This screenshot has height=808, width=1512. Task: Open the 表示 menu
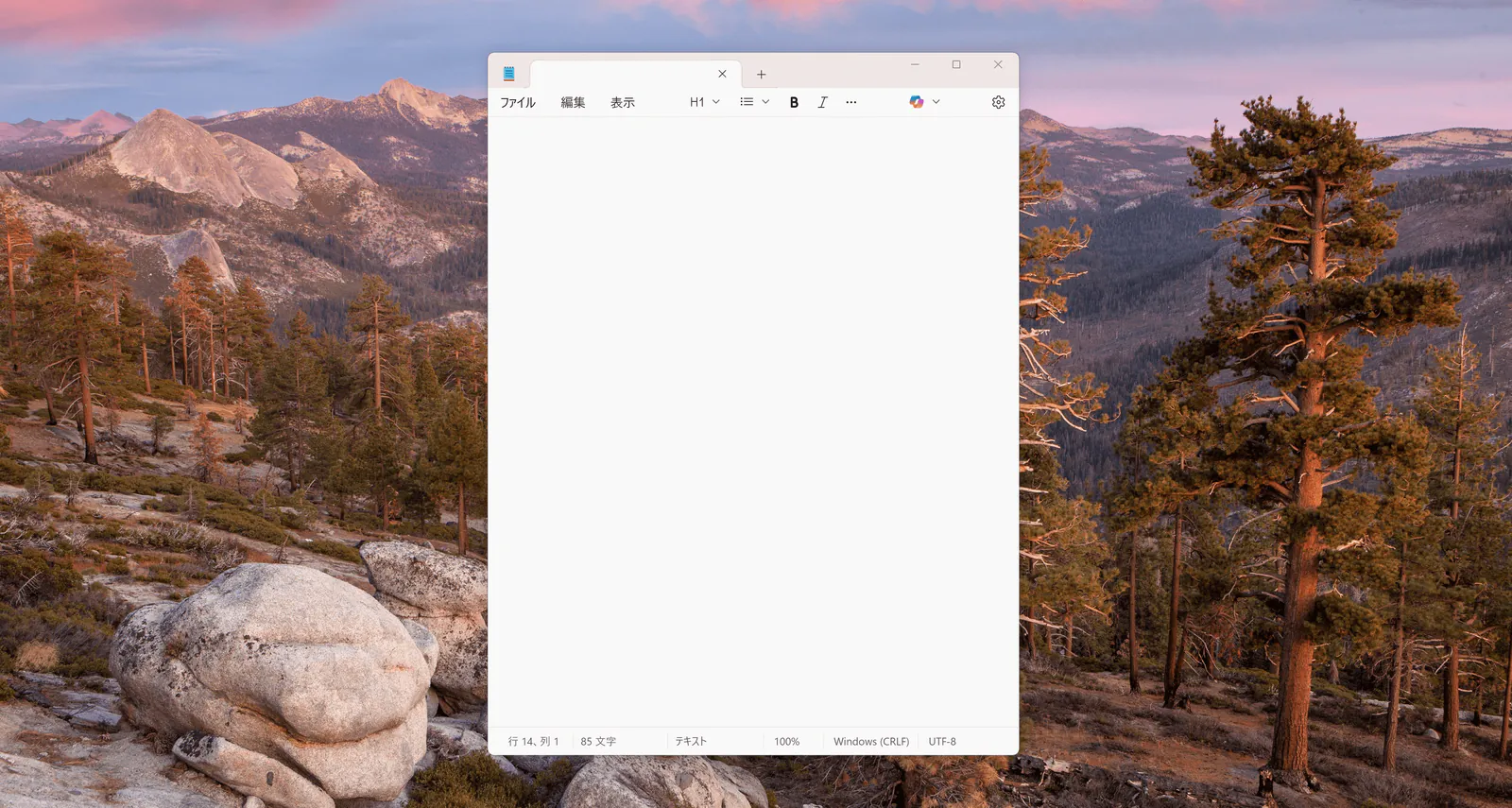point(623,102)
